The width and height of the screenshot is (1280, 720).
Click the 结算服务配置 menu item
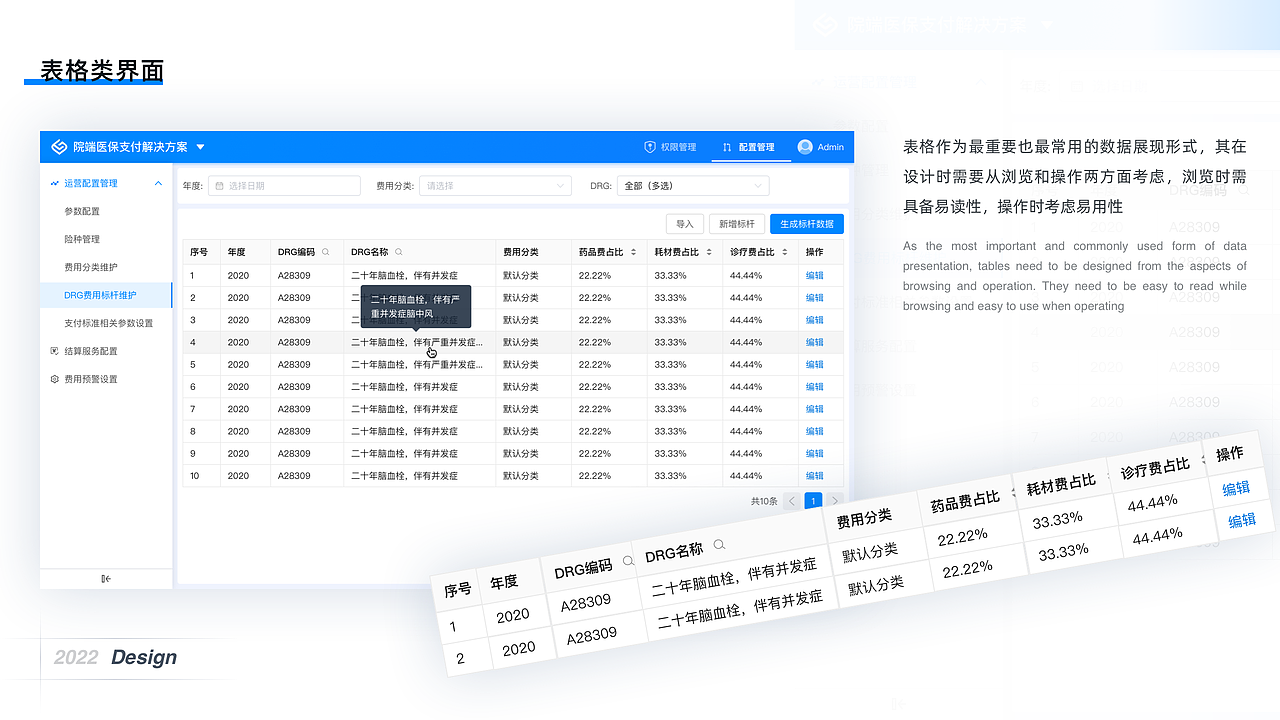(91, 351)
